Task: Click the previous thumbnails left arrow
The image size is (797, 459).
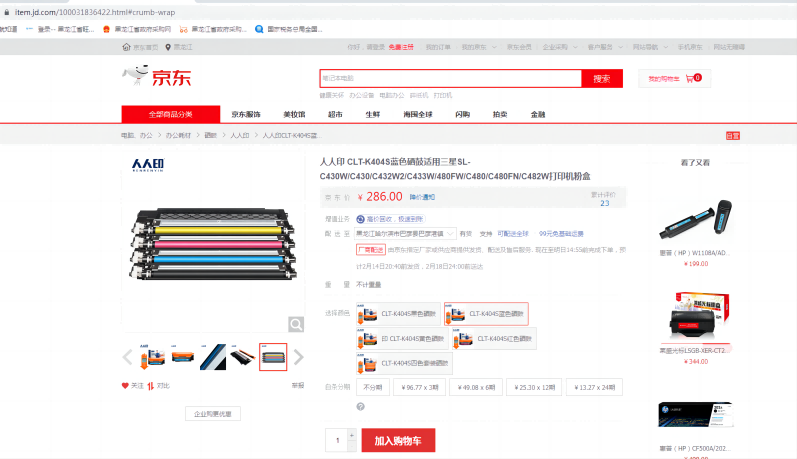Action: 128,357
